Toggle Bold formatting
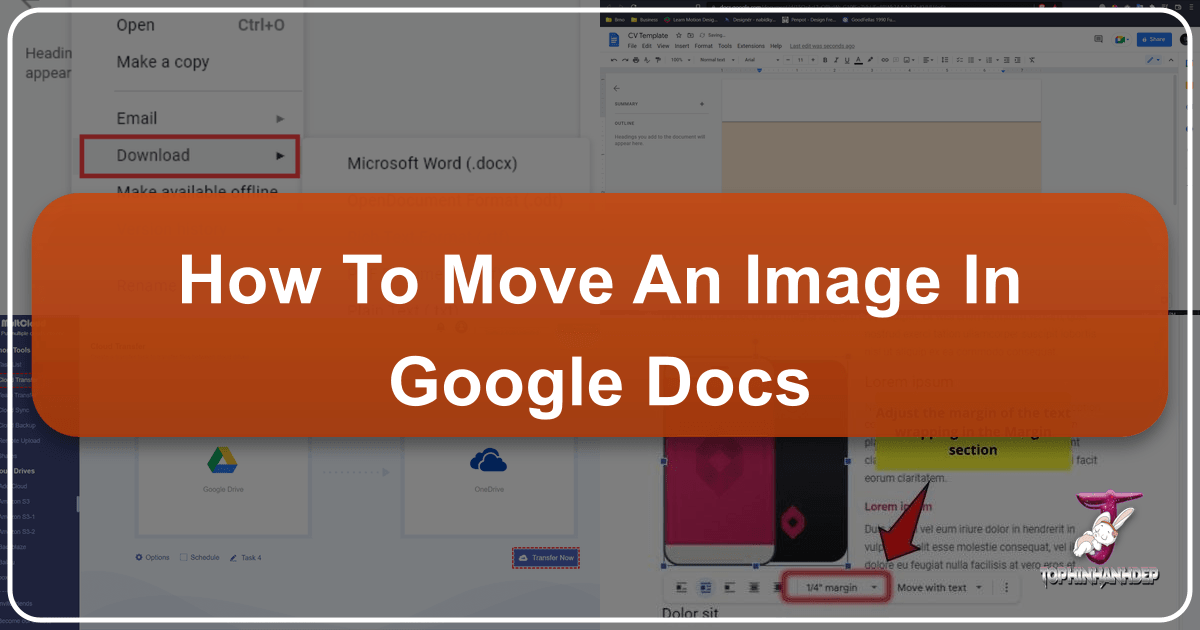 (824, 59)
